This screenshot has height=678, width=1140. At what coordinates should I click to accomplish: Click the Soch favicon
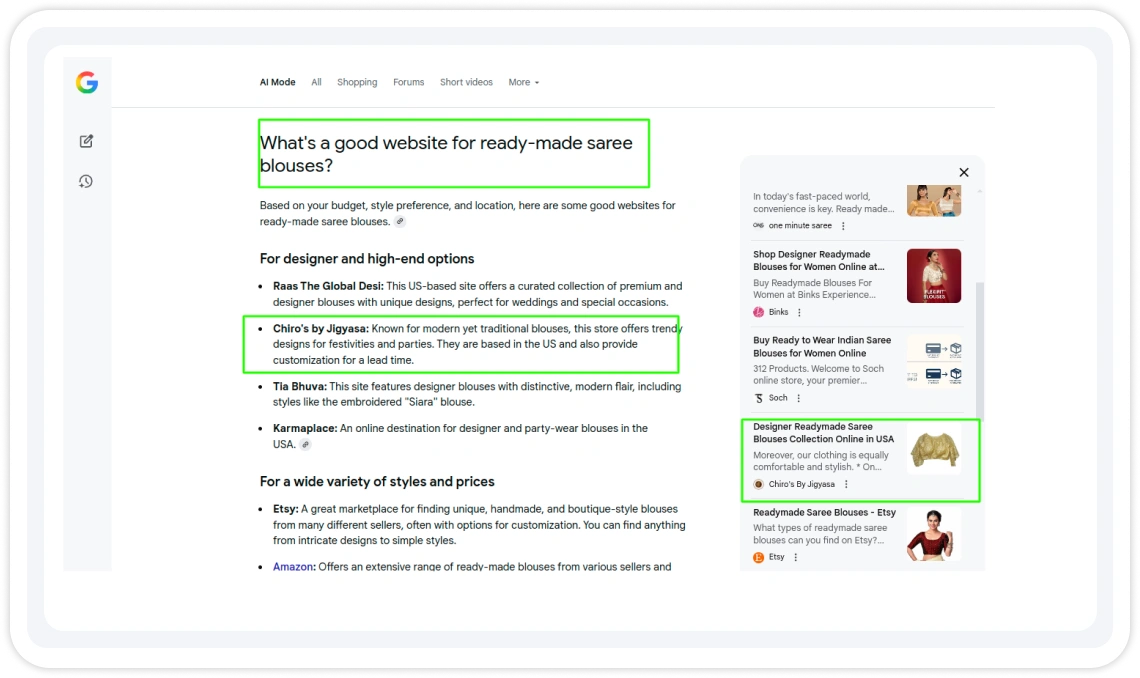pos(758,398)
